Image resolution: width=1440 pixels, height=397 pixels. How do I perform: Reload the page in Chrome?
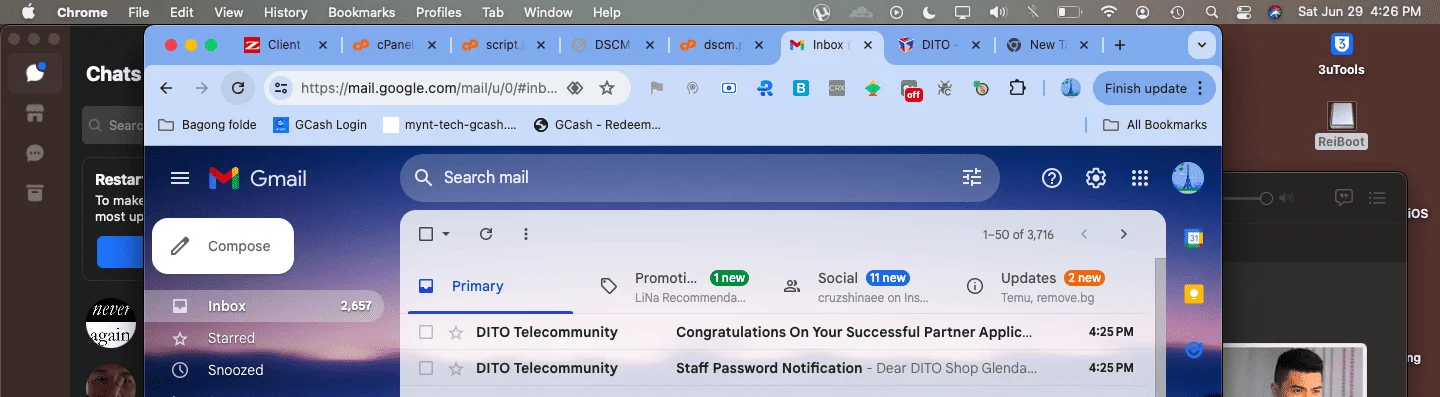pos(238,88)
